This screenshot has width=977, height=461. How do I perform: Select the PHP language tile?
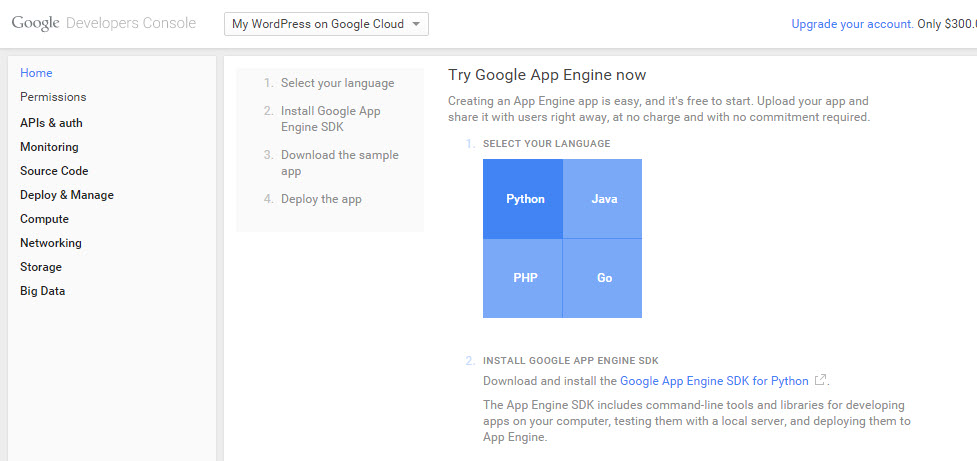click(523, 278)
